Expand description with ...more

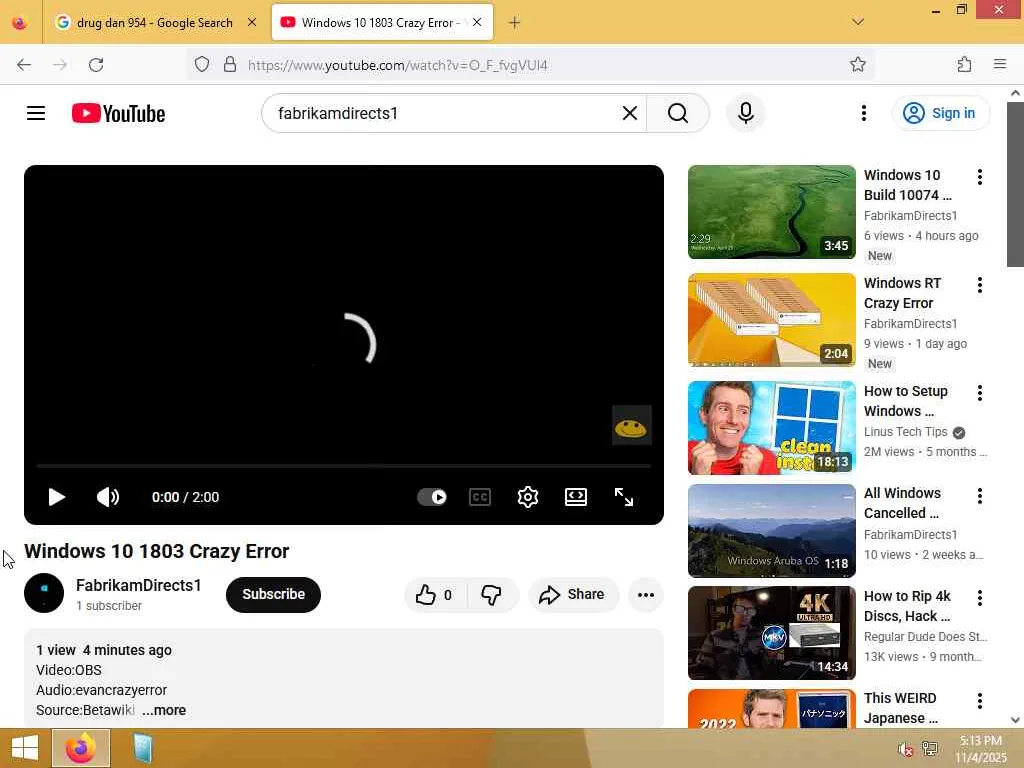coord(164,710)
